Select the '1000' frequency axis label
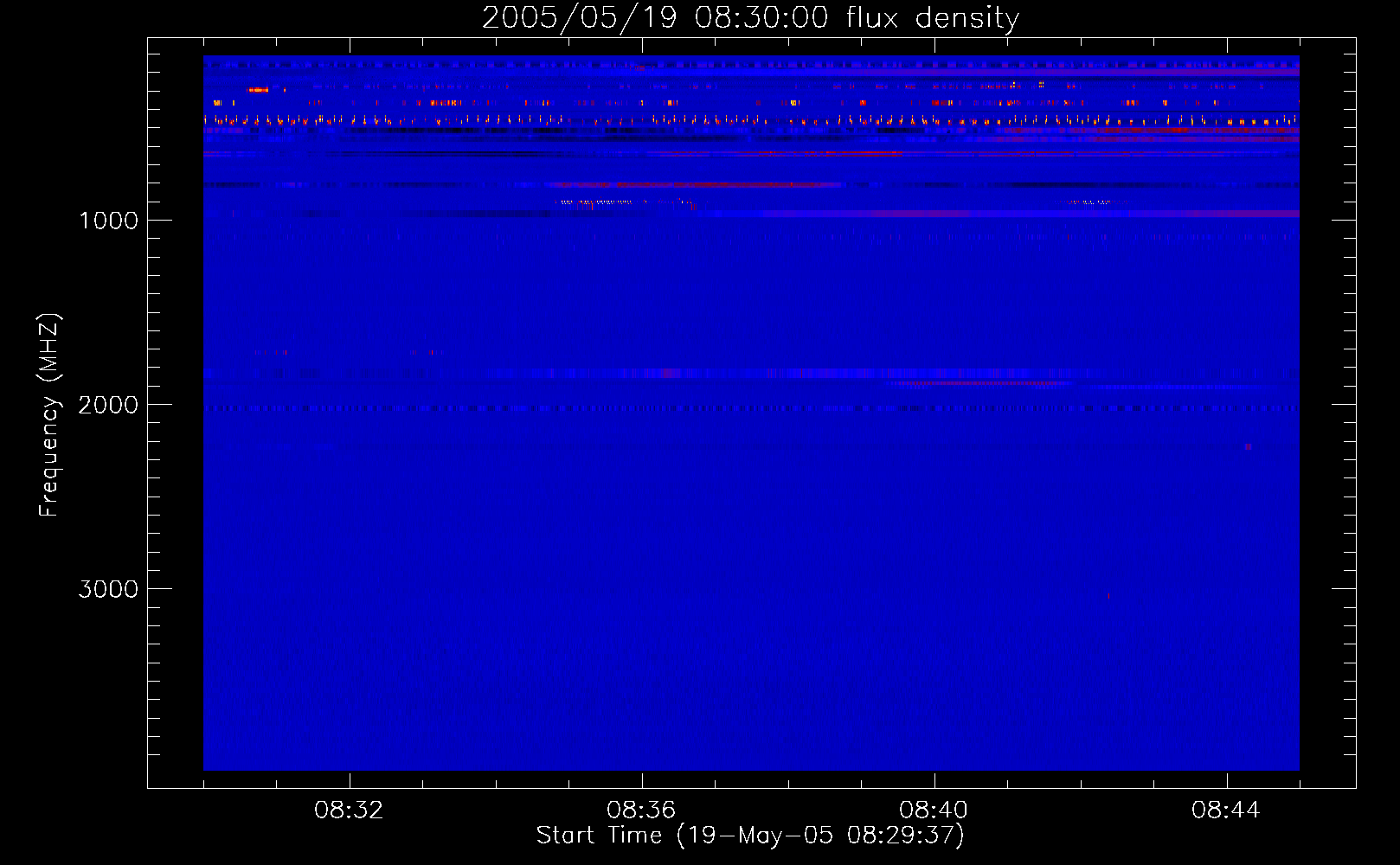Viewport: 1400px width, 865px height. coord(108,221)
